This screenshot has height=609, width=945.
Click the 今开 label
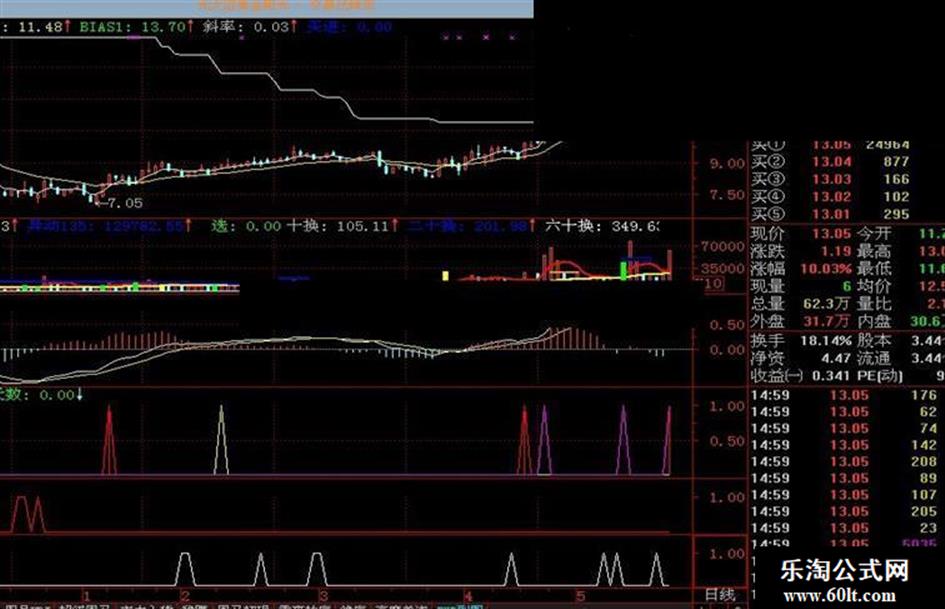(x=874, y=233)
